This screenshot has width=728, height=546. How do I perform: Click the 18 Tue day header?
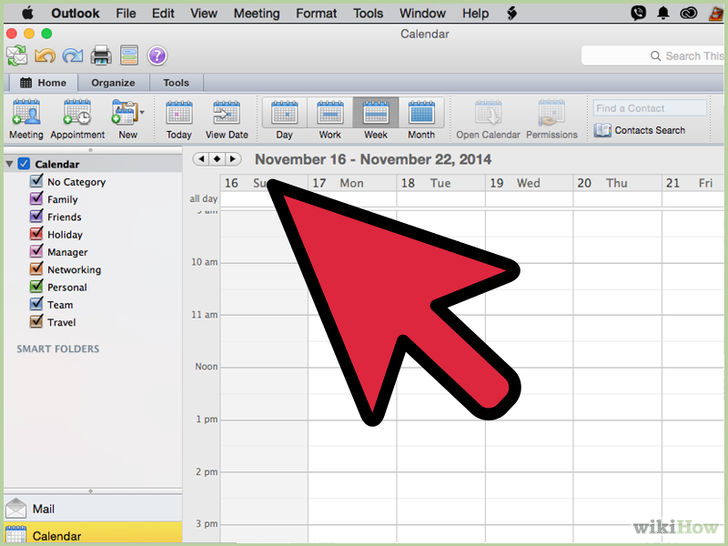click(441, 183)
